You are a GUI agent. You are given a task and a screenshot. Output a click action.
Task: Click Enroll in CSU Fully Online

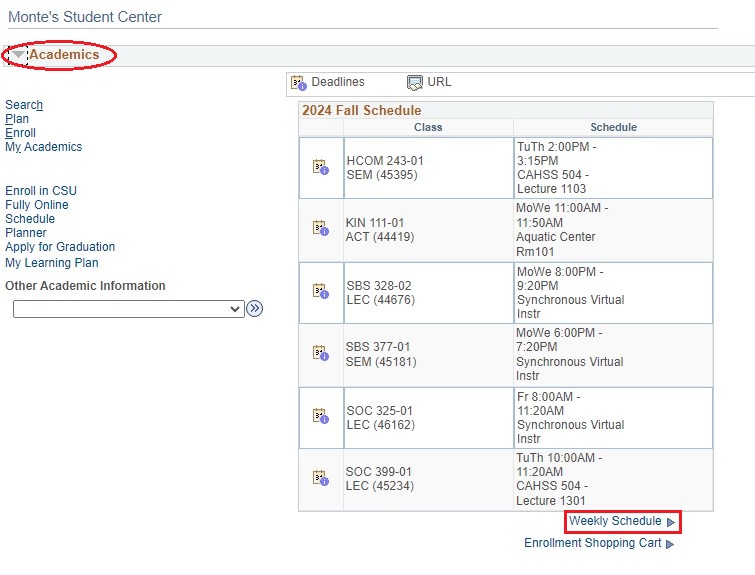[40, 198]
